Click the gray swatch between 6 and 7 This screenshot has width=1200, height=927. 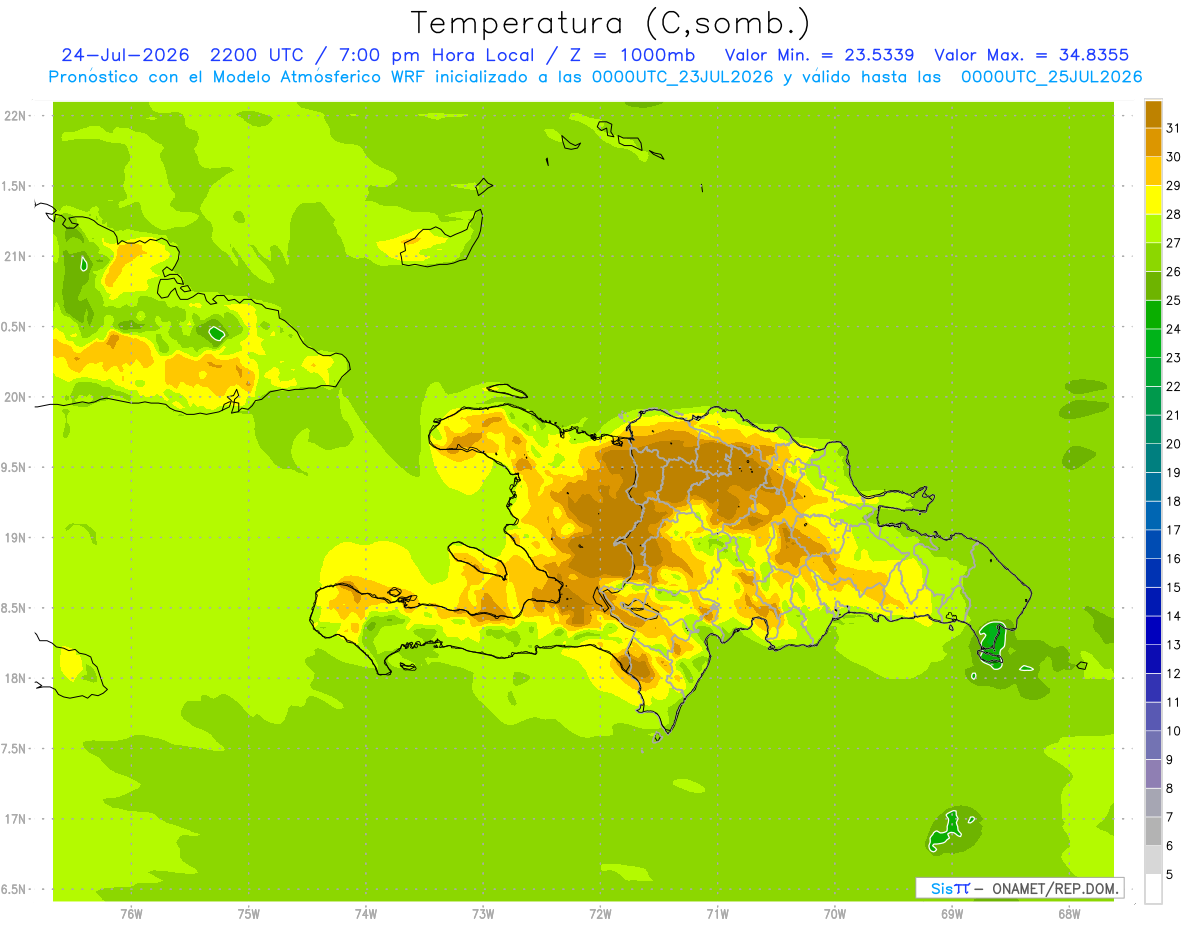(1153, 831)
